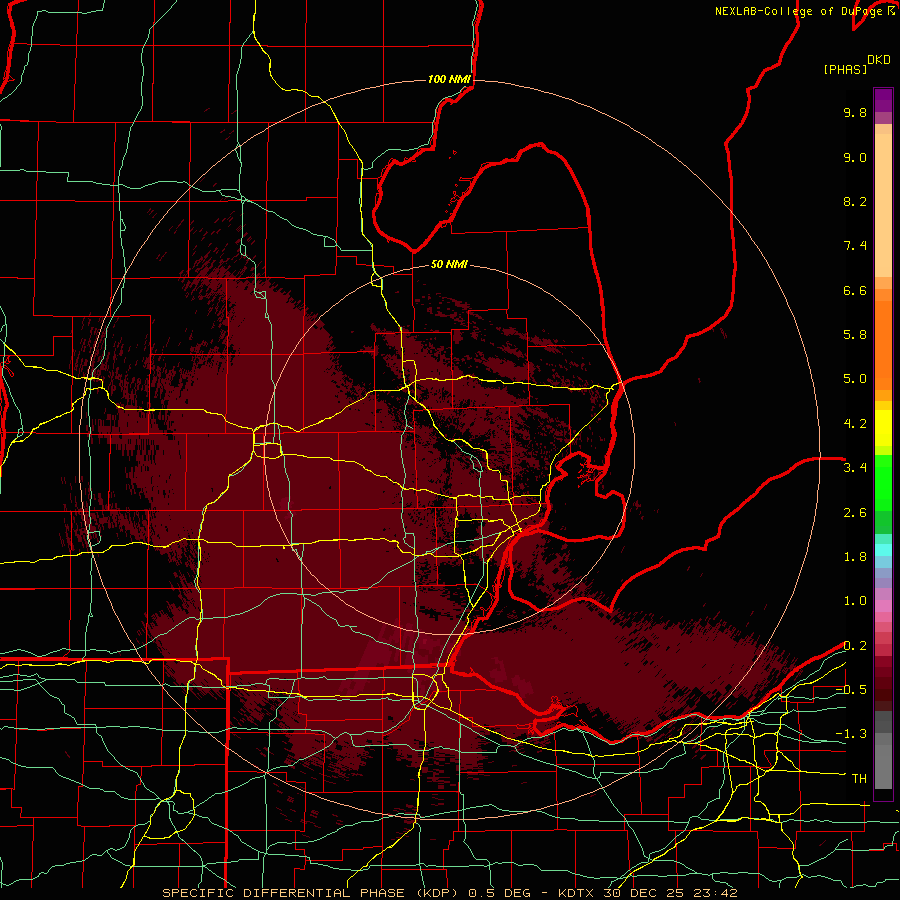Click the 1.8 legend value
Screen dimensions: 900x900
[855, 557]
